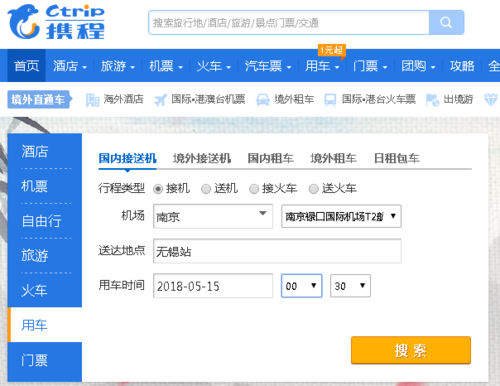
Task: Click the car icon for 境外租车
Action: coord(263,100)
